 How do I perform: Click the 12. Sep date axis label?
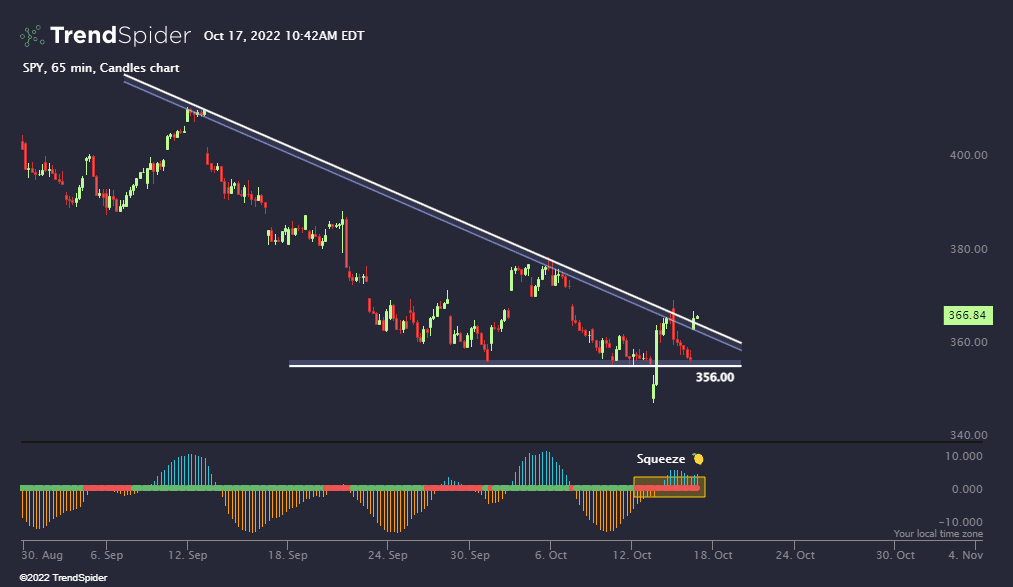[187, 555]
